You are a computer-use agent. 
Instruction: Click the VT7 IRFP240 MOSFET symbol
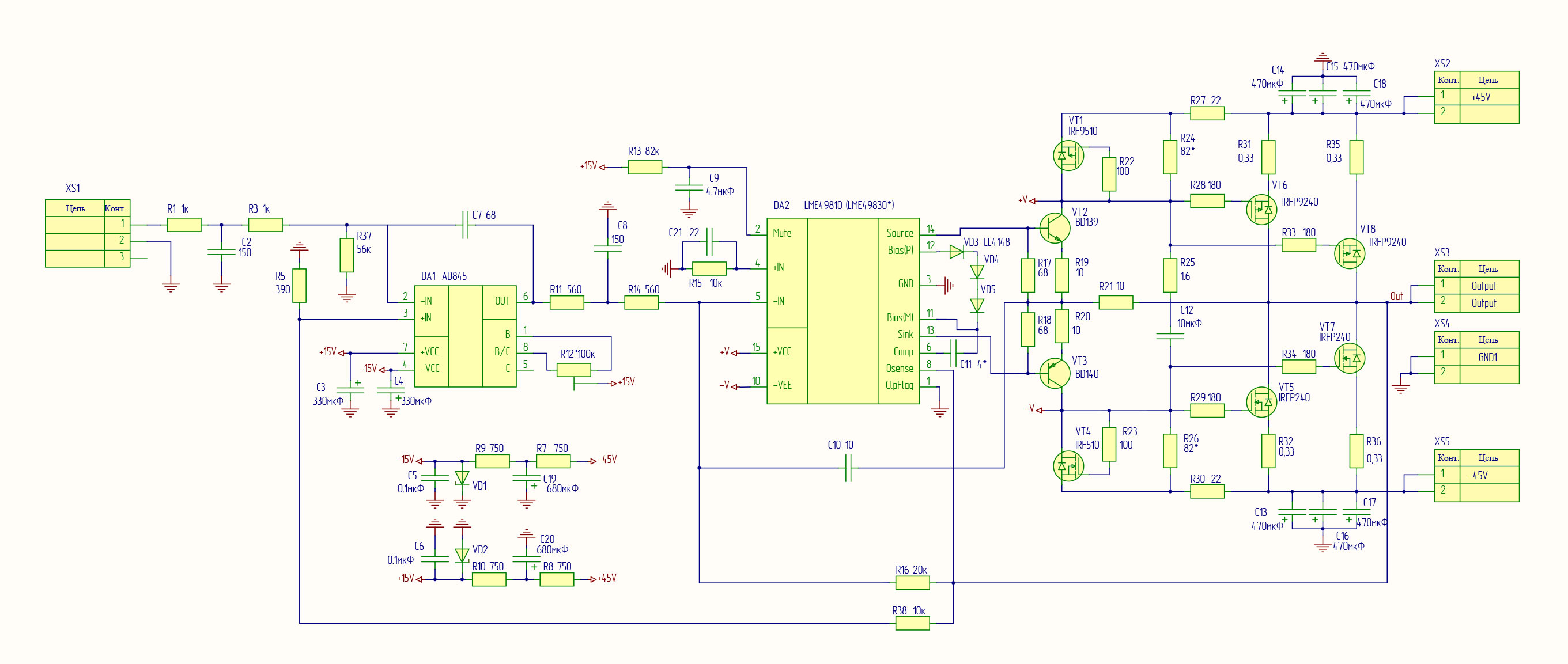click(x=1350, y=358)
